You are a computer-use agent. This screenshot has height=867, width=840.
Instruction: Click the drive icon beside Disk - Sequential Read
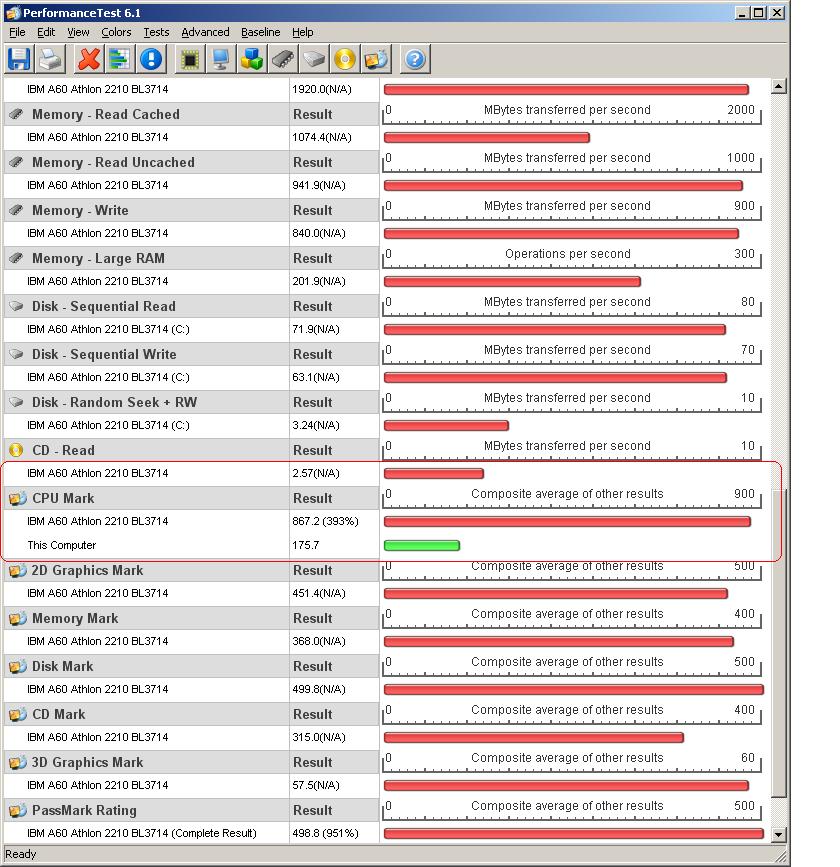coord(17,306)
